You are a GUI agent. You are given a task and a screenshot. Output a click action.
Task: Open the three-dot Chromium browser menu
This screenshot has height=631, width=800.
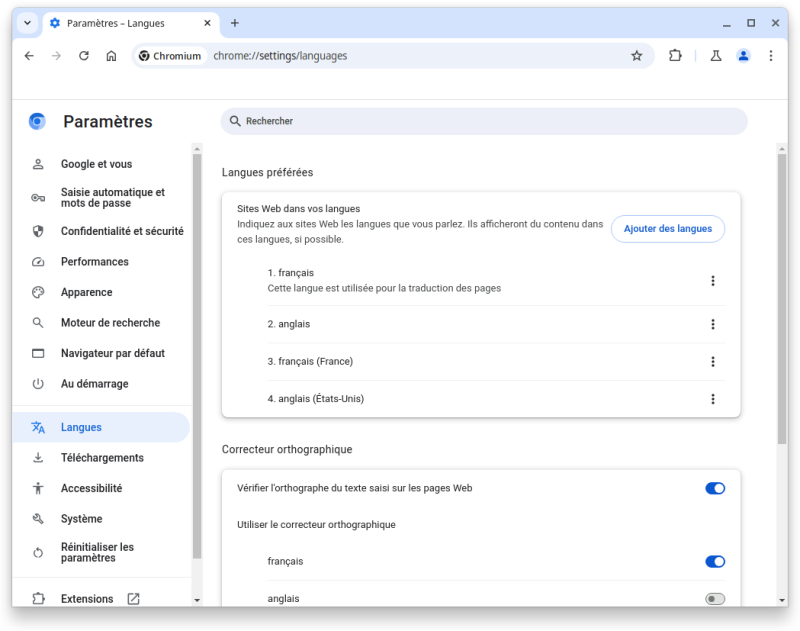[770, 56]
